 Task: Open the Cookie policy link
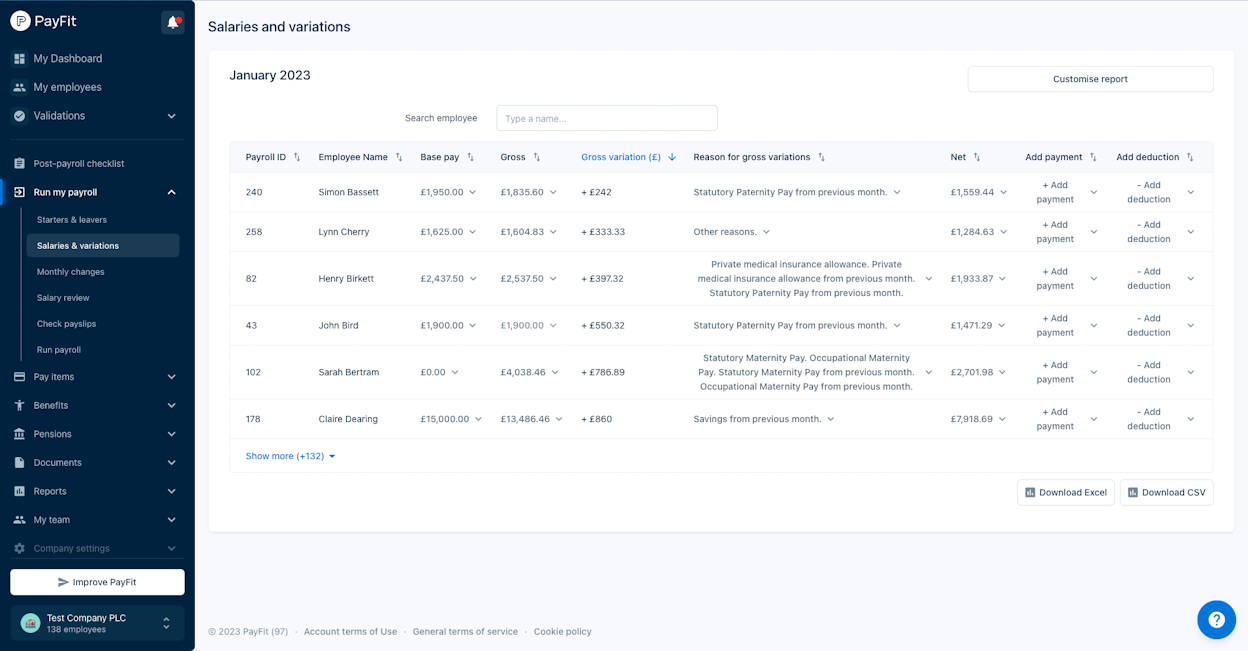coord(563,632)
